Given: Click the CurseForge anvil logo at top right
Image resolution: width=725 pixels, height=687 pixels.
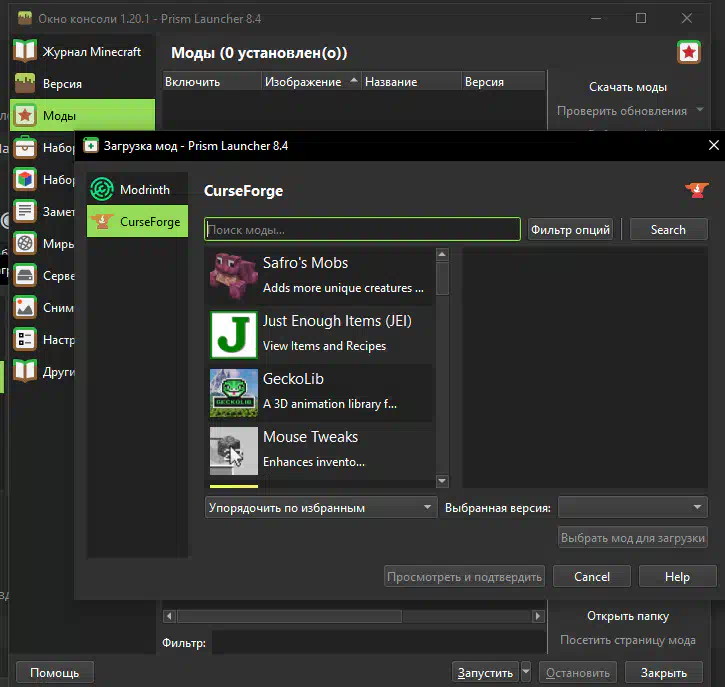Looking at the screenshot, I should (x=697, y=190).
